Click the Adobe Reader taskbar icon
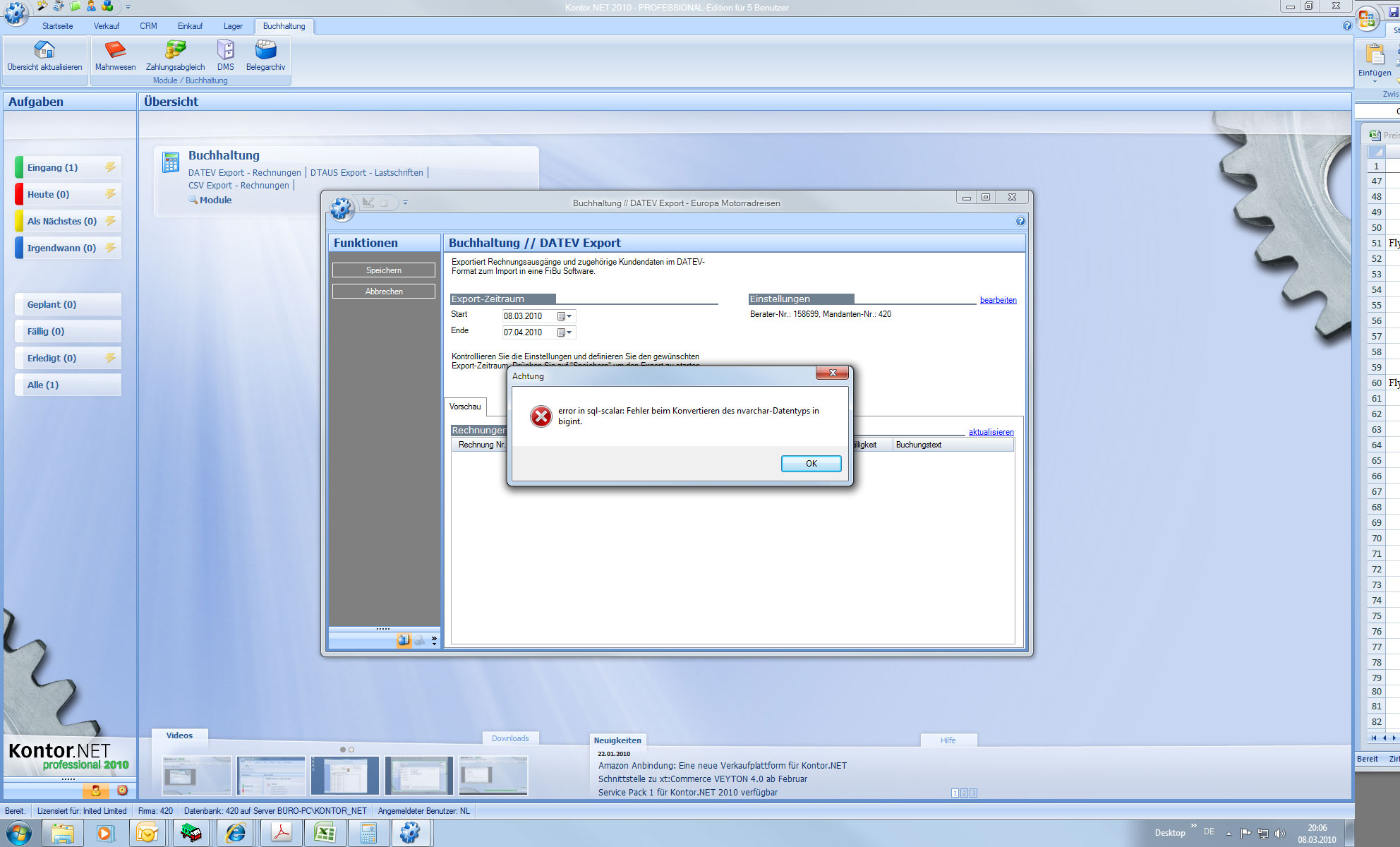The height and width of the screenshot is (847, 1400). click(282, 833)
